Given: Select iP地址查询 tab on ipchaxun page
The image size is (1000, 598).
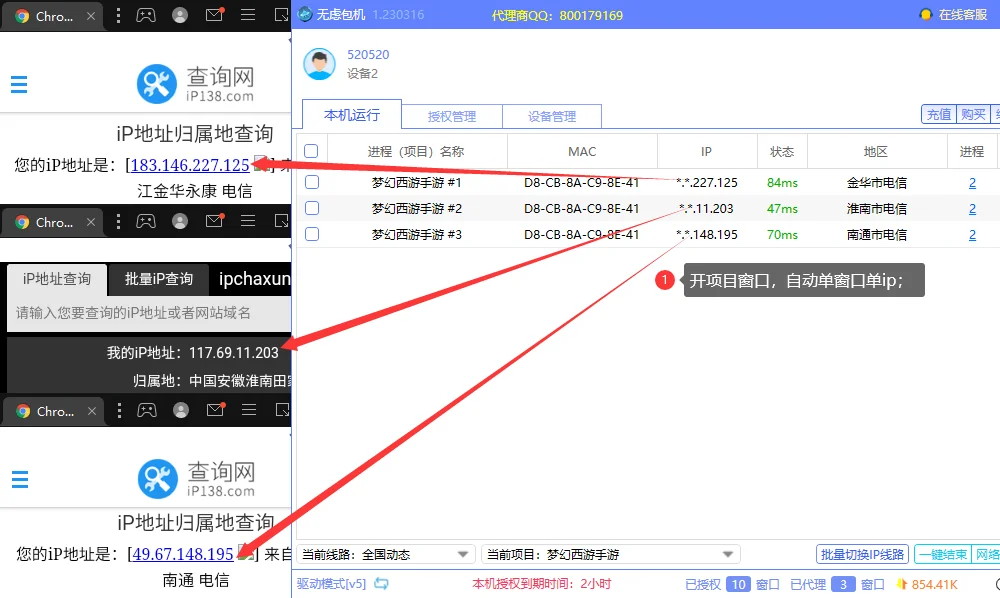Looking at the screenshot, I should [x=57, y=279].
